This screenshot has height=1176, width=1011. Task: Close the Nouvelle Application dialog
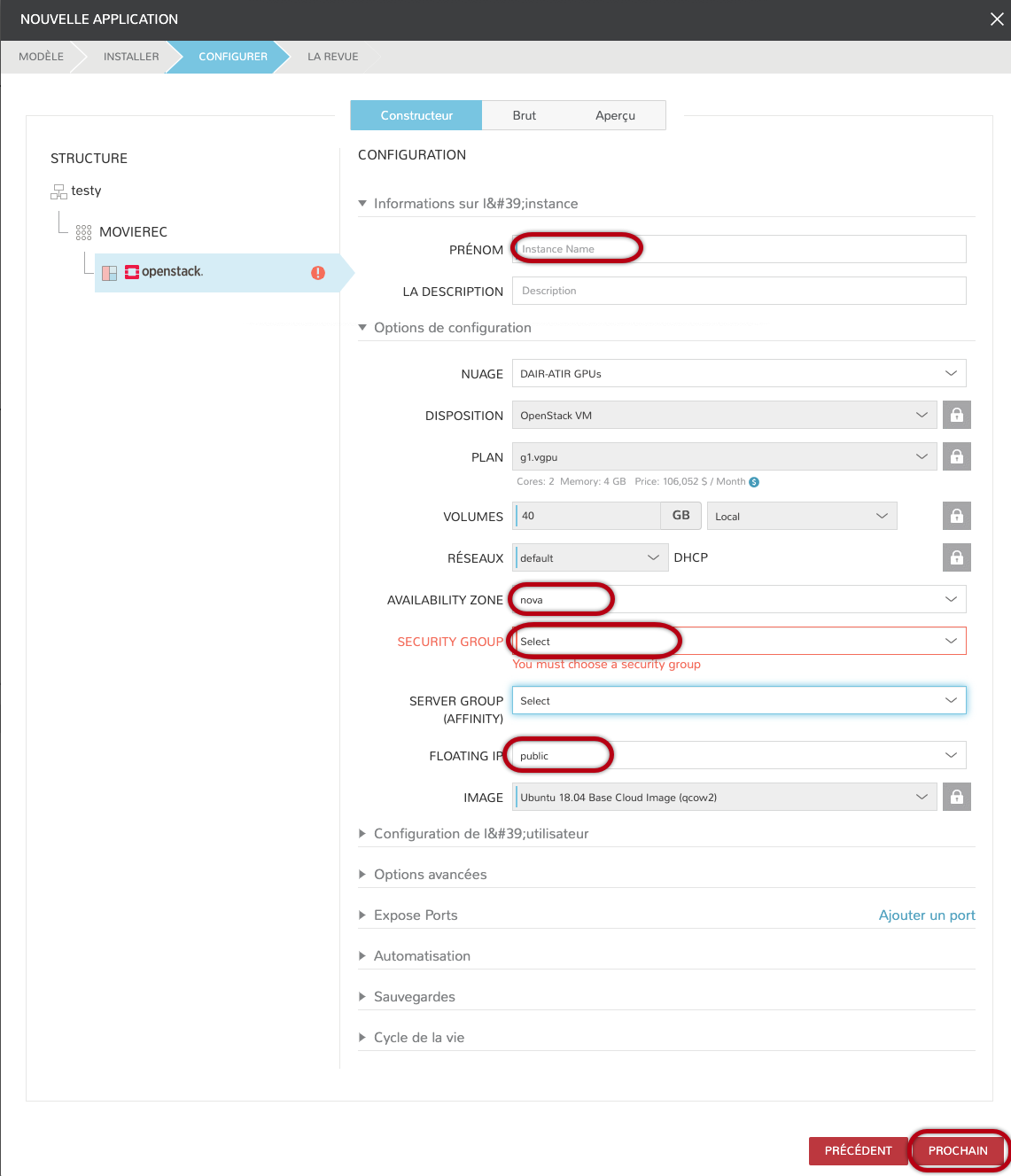click(996, 19)
